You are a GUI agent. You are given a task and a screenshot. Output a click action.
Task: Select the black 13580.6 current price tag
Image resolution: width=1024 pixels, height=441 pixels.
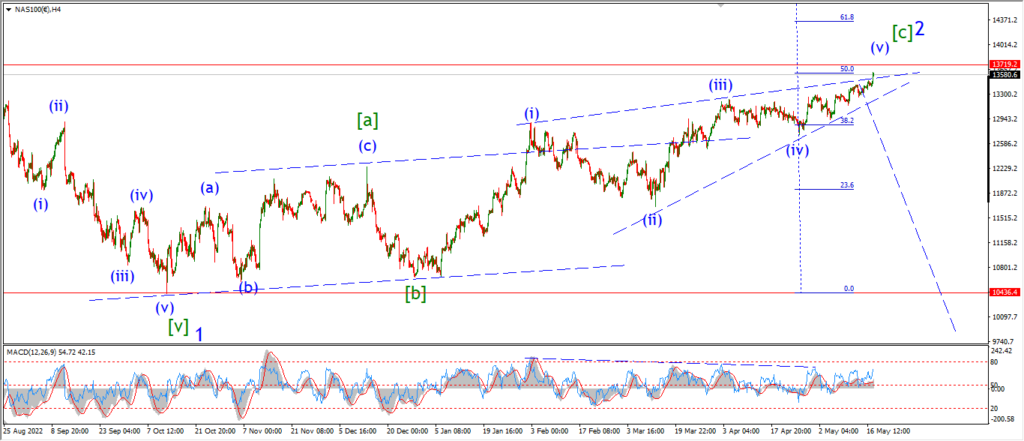pos(1004,74)
